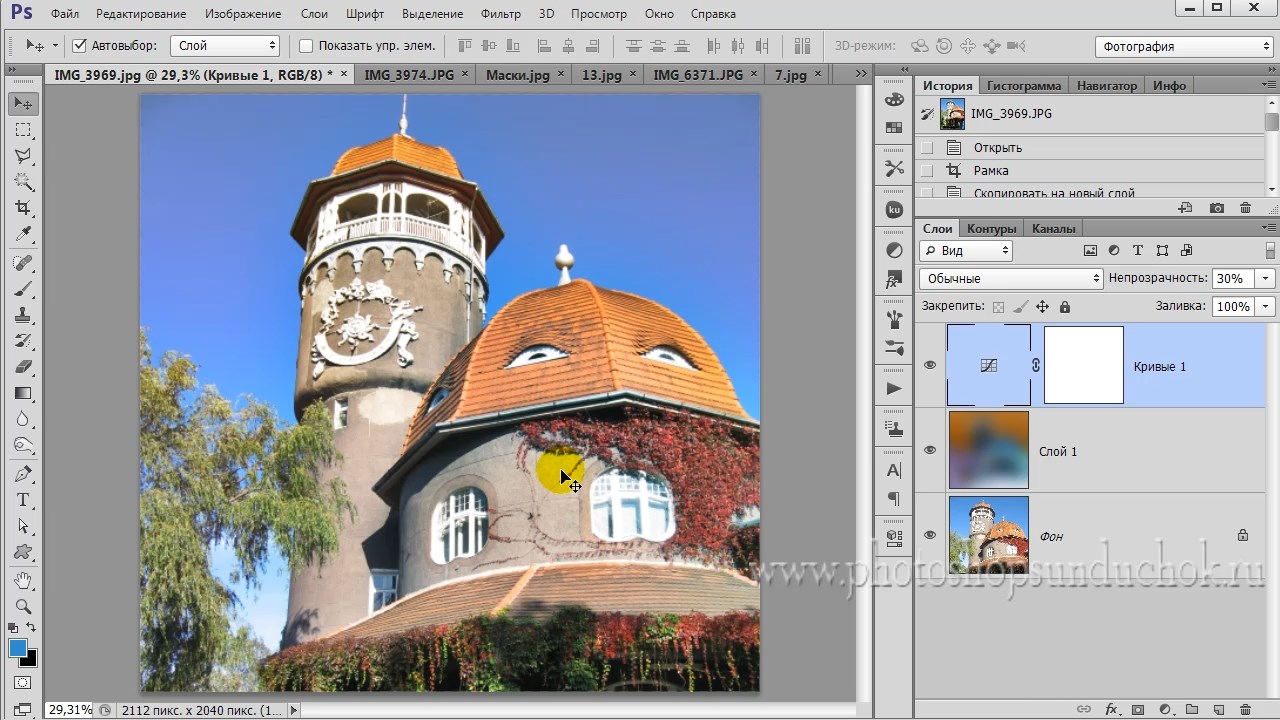Switch to the Маски.jpg document tab

tap(518, 75)
